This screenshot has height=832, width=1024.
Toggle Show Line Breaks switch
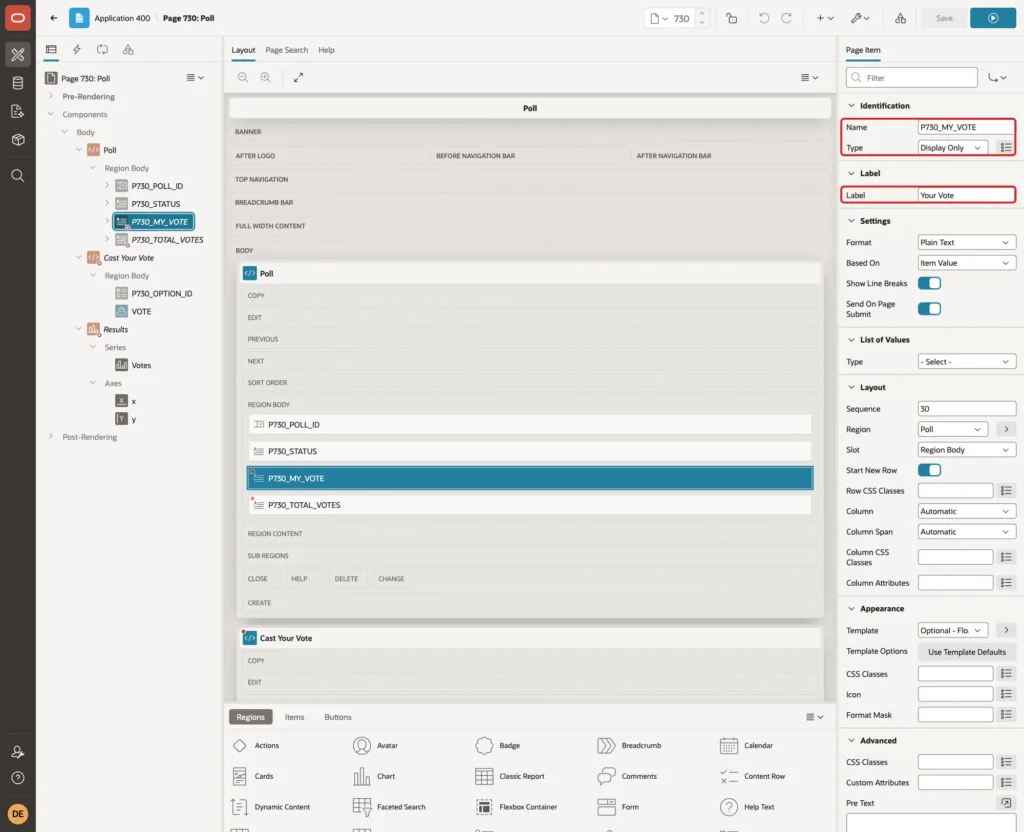929,283
